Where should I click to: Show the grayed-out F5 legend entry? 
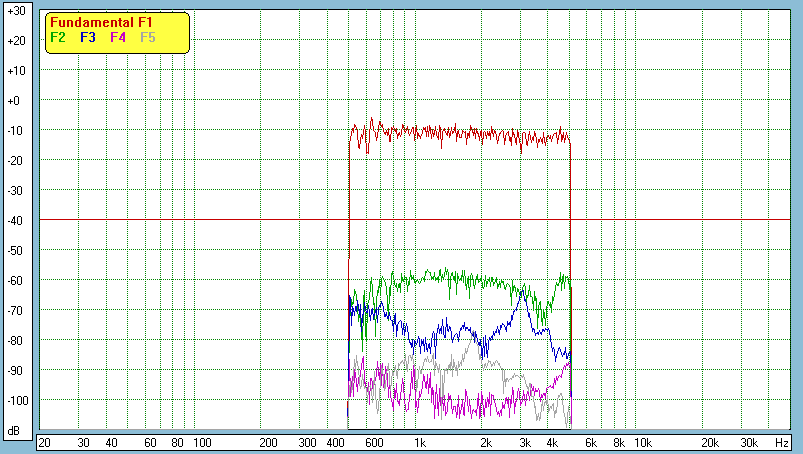point(148,37)
